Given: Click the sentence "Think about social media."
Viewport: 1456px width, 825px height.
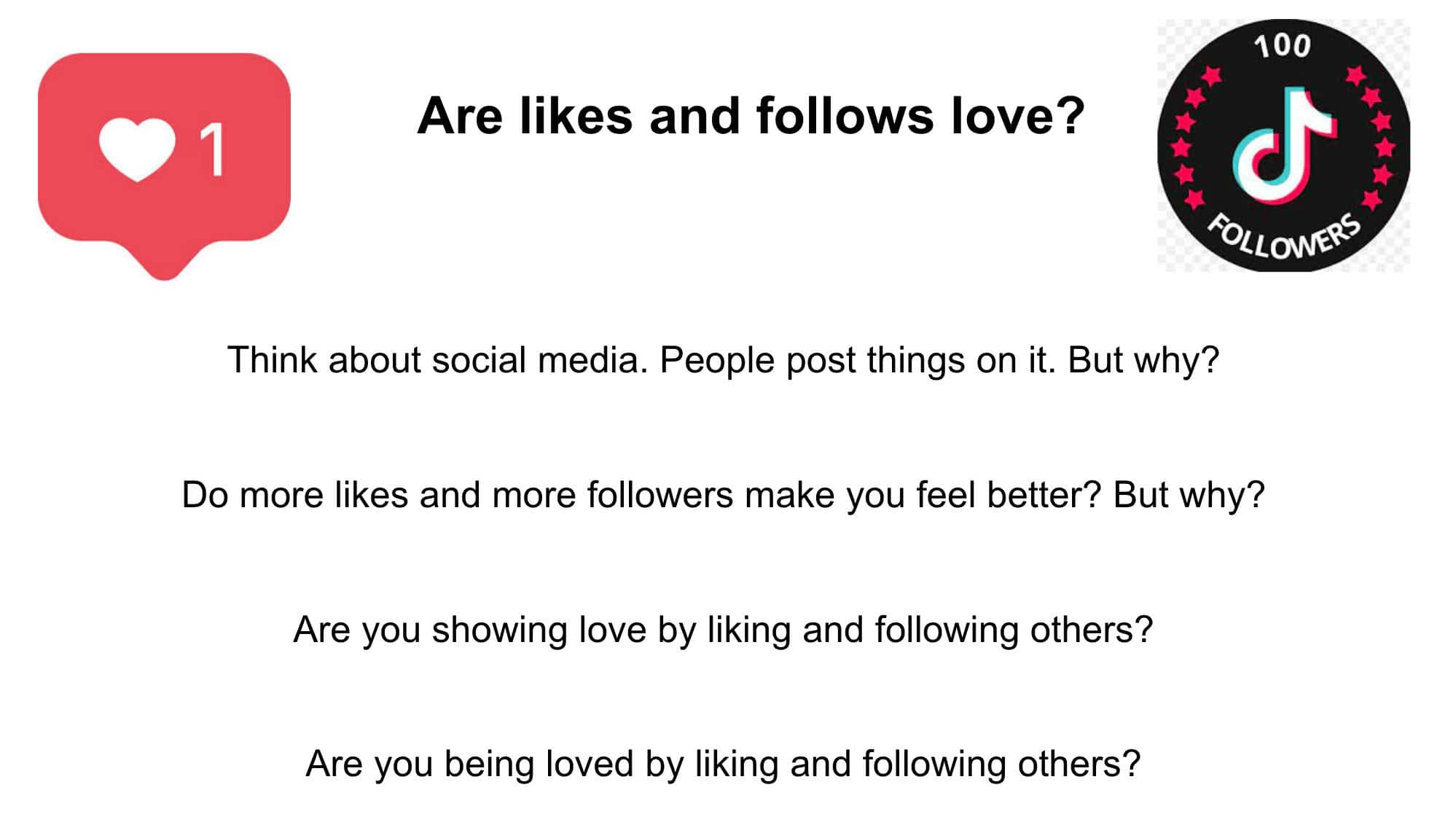Looking at the screenshot, I should coord(437,360).
